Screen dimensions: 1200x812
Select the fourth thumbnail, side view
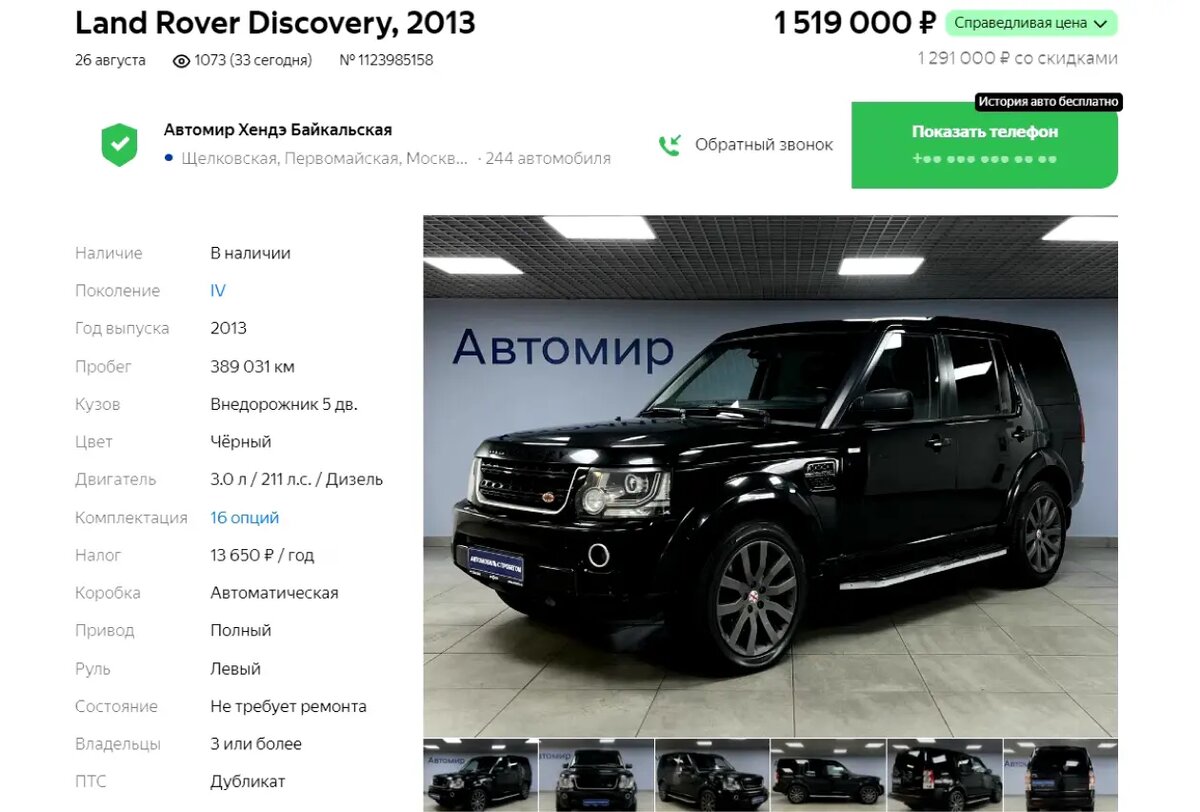click(828, 776)
